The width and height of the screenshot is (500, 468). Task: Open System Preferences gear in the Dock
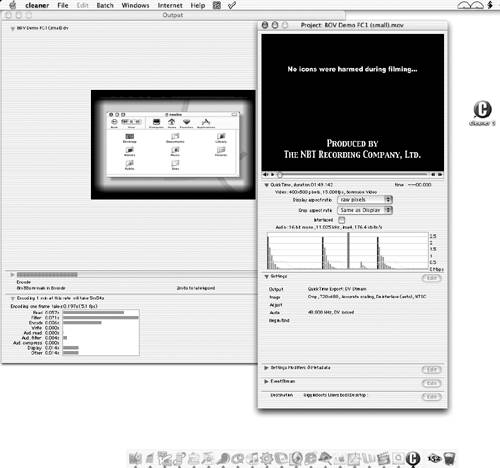click(267, 459)
